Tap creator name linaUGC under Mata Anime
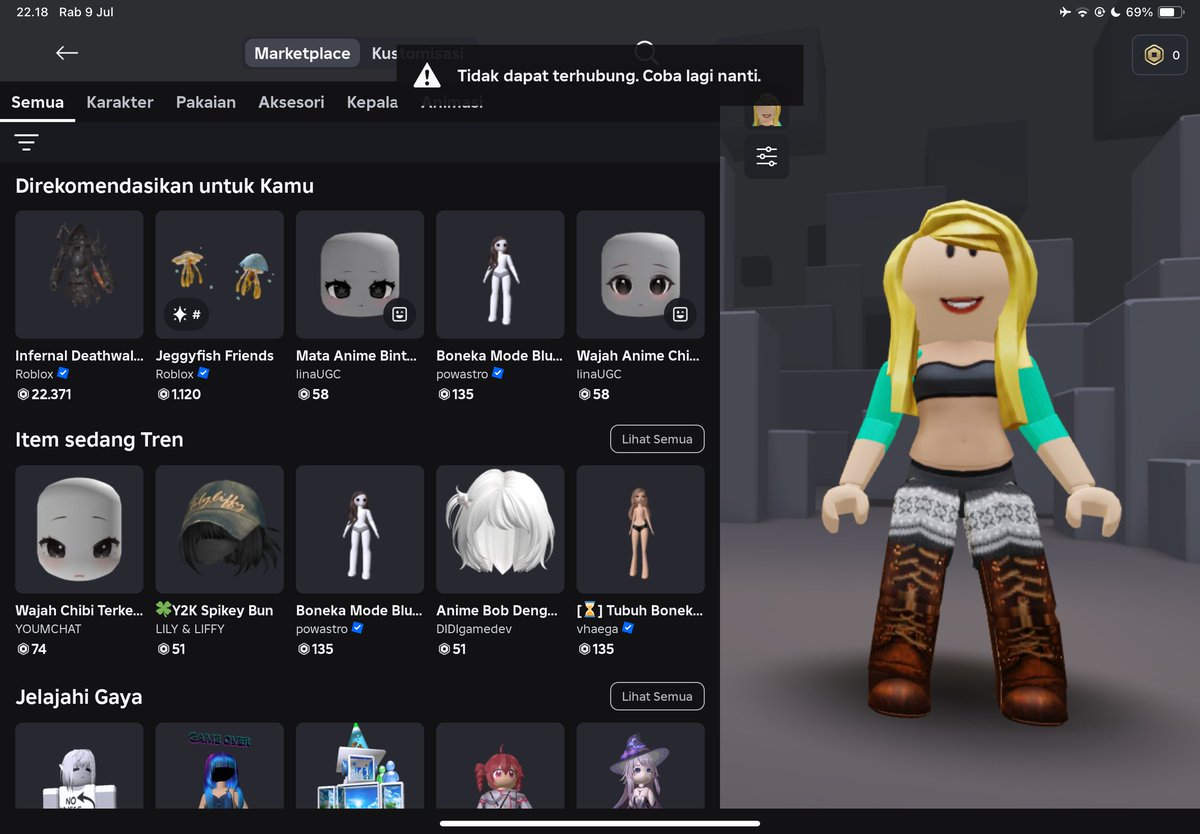The width and height of the screenshot is (1200, 834). tap(318, 374)
